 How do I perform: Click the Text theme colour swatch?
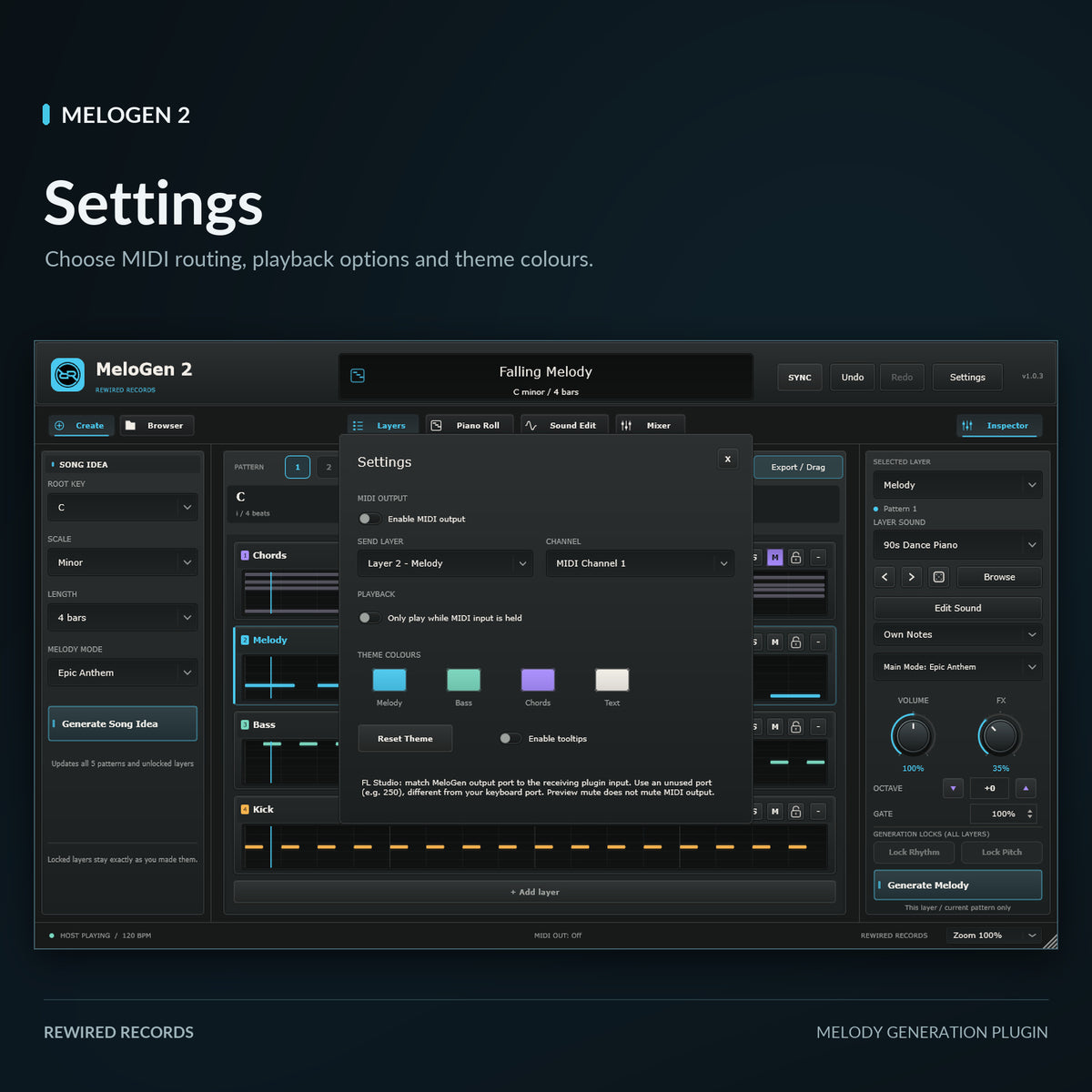[612, 680]
